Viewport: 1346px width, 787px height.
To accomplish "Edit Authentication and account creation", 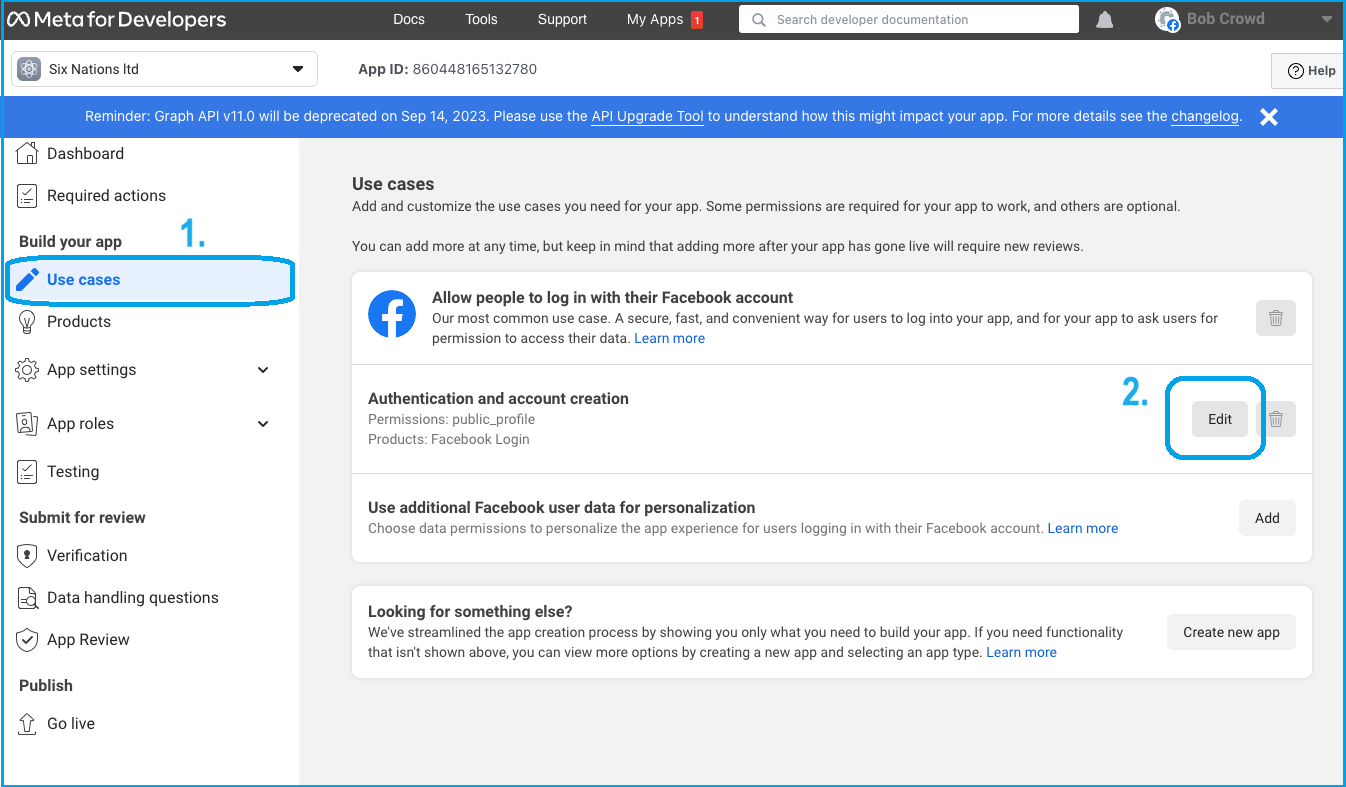I will (1220, 419).
